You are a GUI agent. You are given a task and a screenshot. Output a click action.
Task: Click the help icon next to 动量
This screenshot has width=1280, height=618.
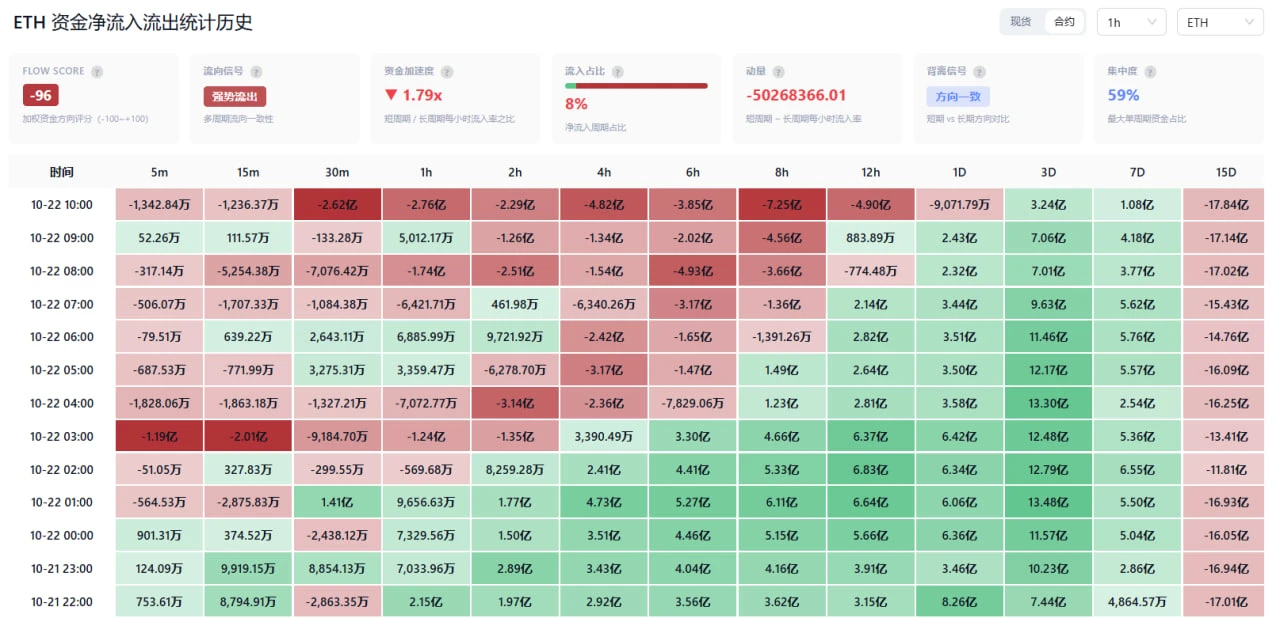[x=779, y=72]
